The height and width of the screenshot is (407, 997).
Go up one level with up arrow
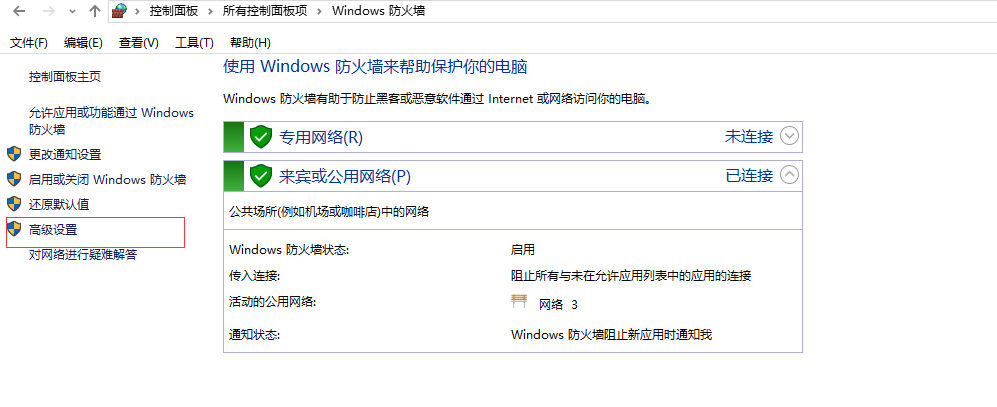(95, 11)
